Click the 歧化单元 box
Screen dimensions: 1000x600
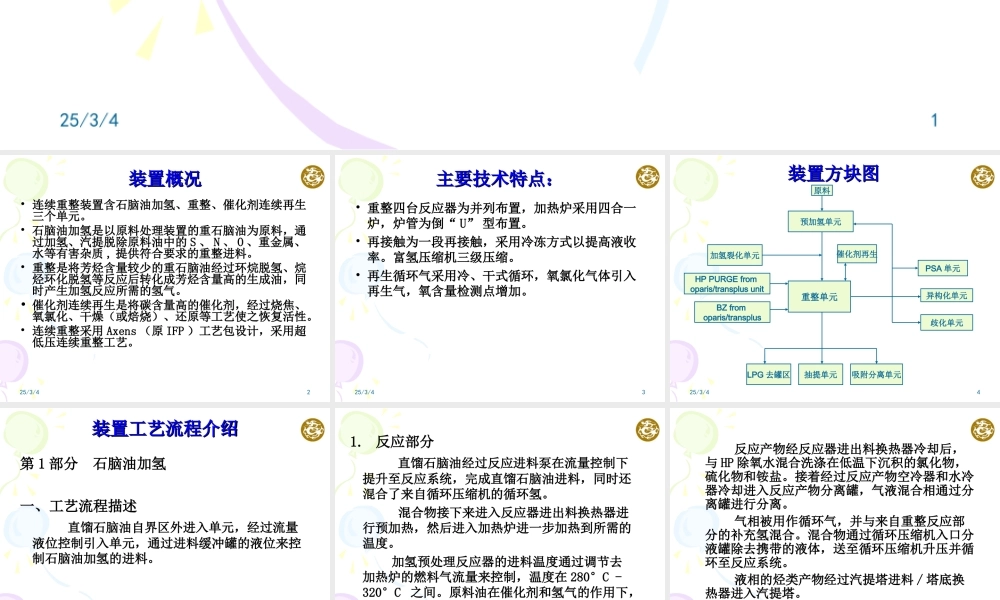click(946, 323)
